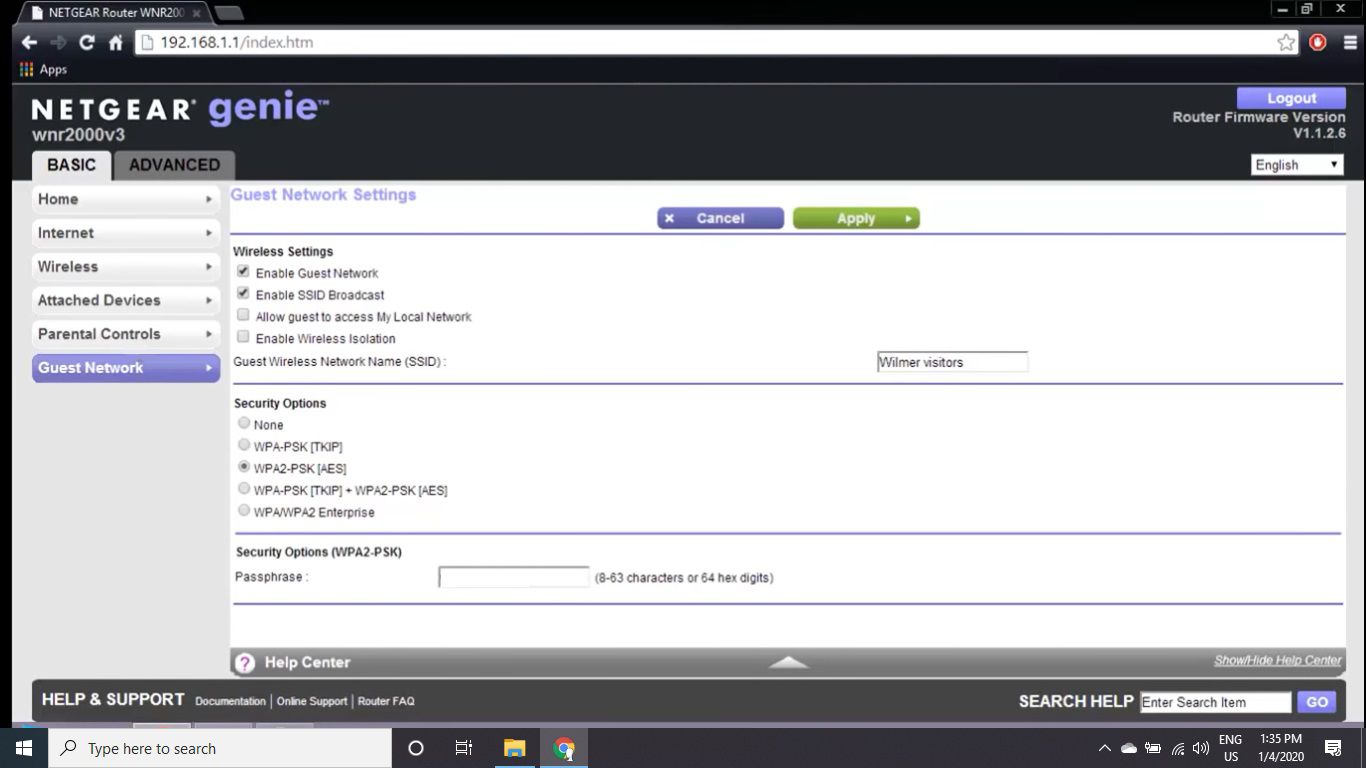Check Allow guest to access My Local Network
1366x768 pixels.
click(x=243, y=316)
